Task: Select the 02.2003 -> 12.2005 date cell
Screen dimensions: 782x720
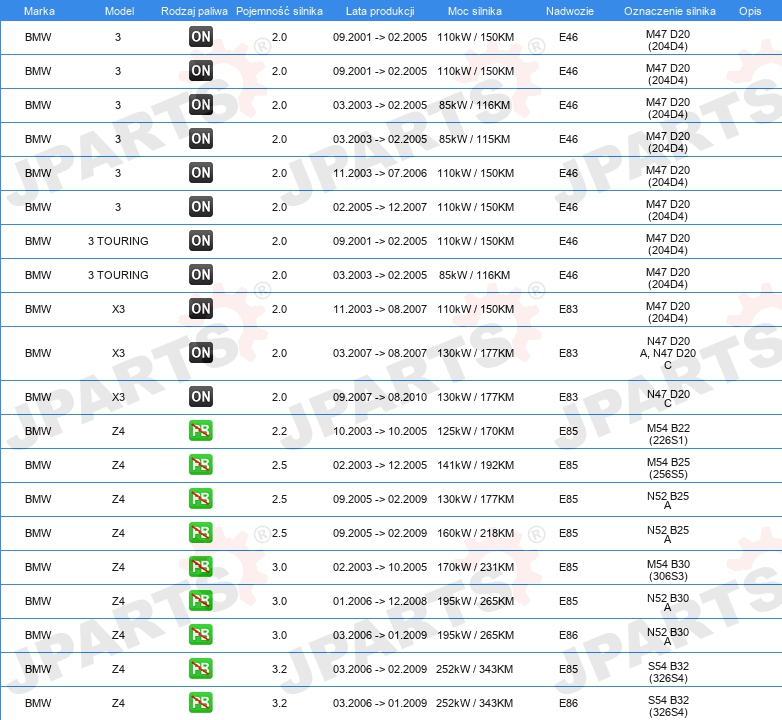Action: coord(380,465)
